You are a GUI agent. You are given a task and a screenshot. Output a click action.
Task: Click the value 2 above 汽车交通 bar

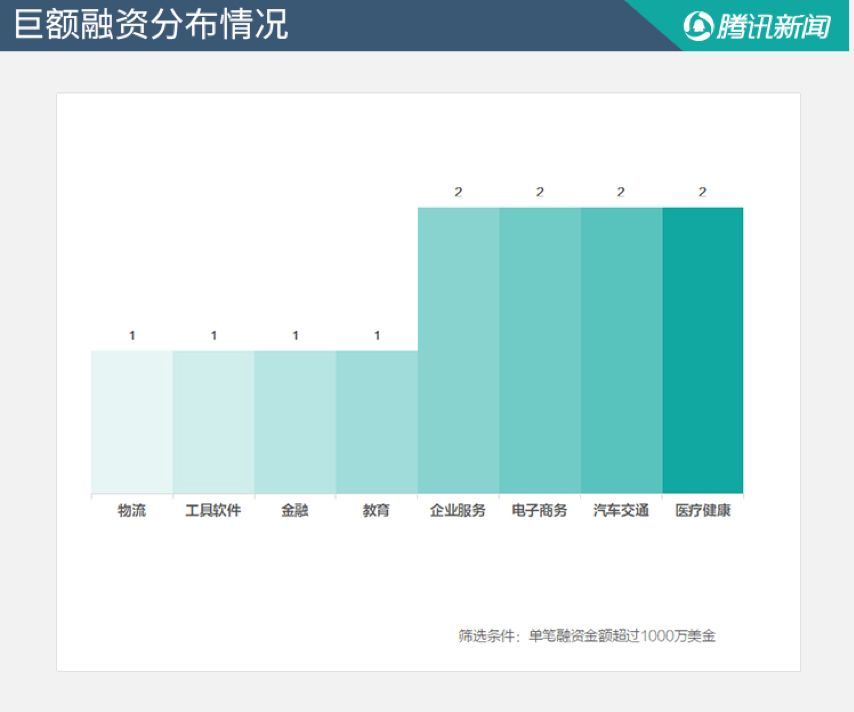pos(621,192)
